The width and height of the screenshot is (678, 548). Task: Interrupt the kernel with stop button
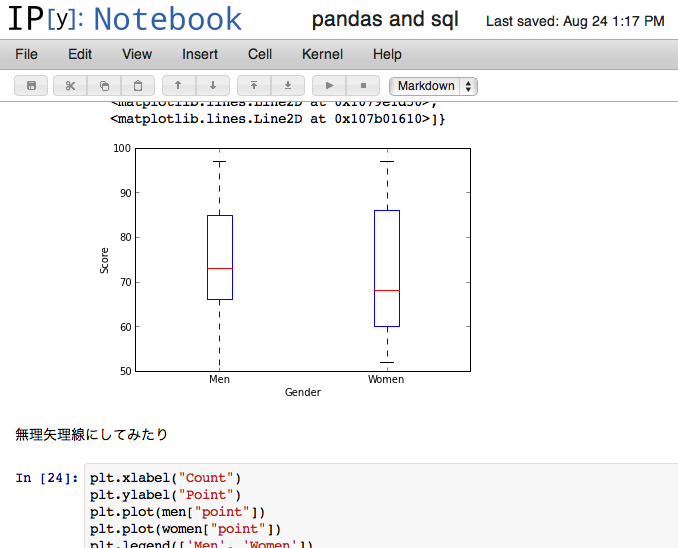coord(363,86)
